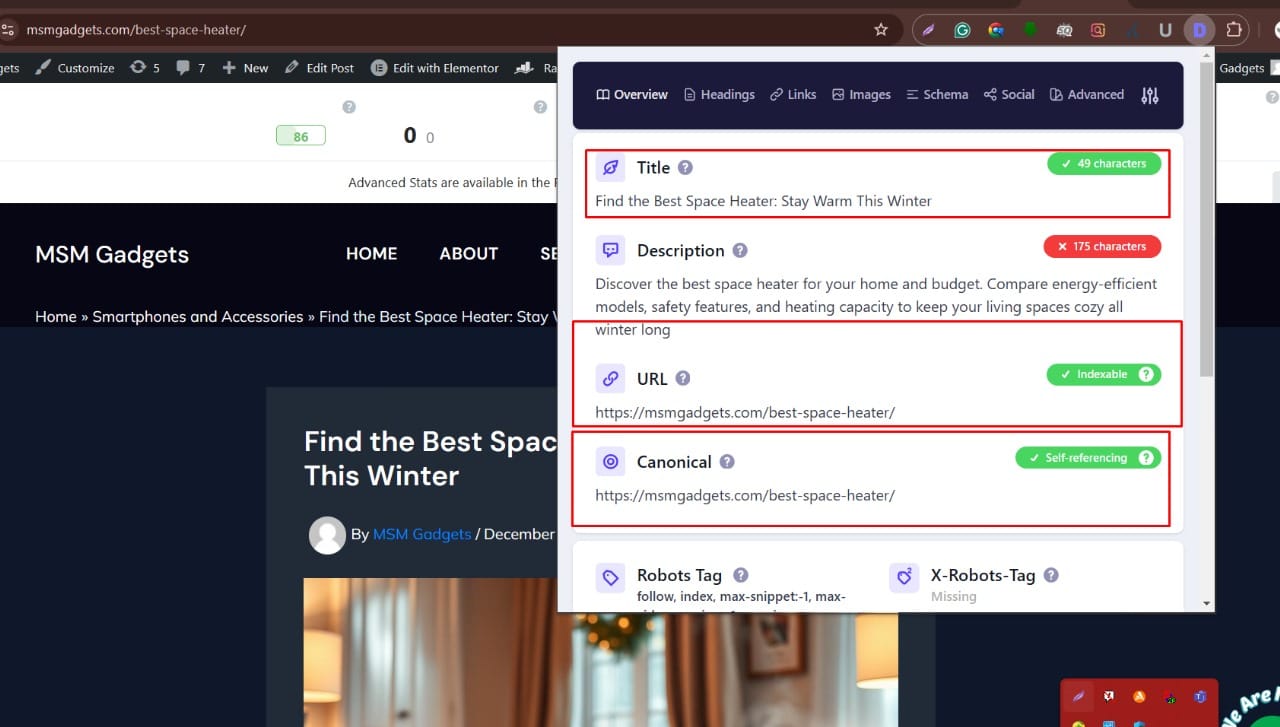Viewport: 1280px width, 727px height.
Task: Bookmark this page with the star icon
Action: tap(881, 30)
